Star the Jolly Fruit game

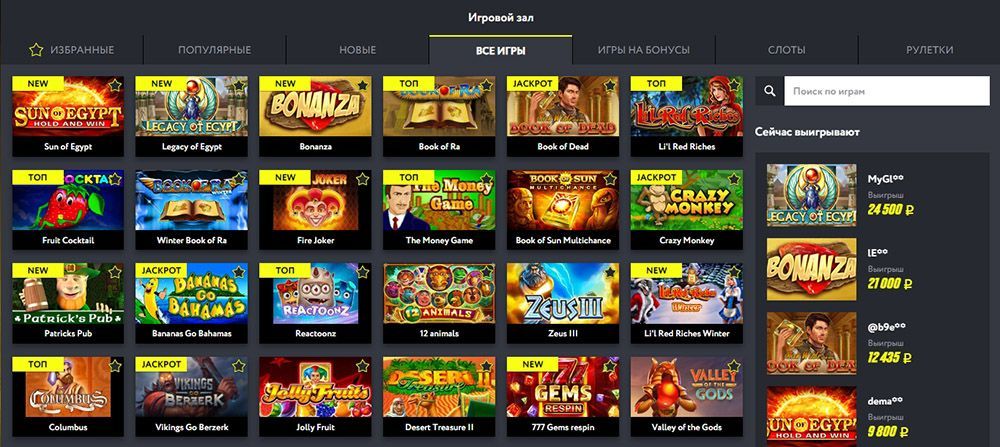click(x=362, y=365)
